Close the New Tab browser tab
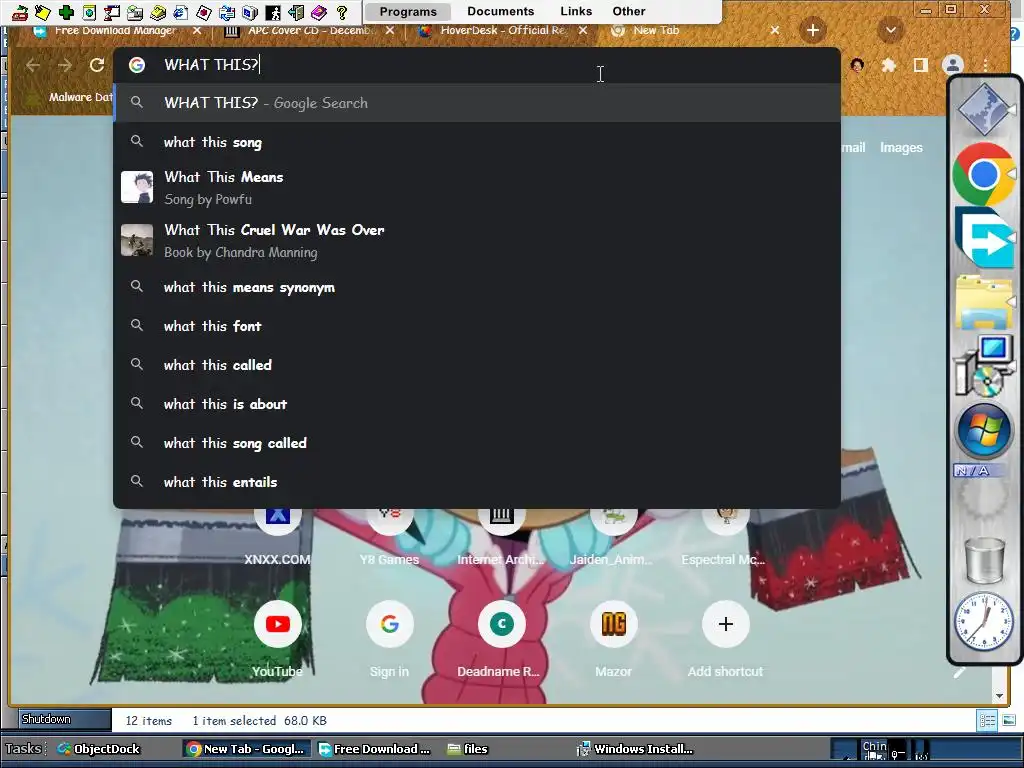 pyautogui.click(x=775, y=31)
